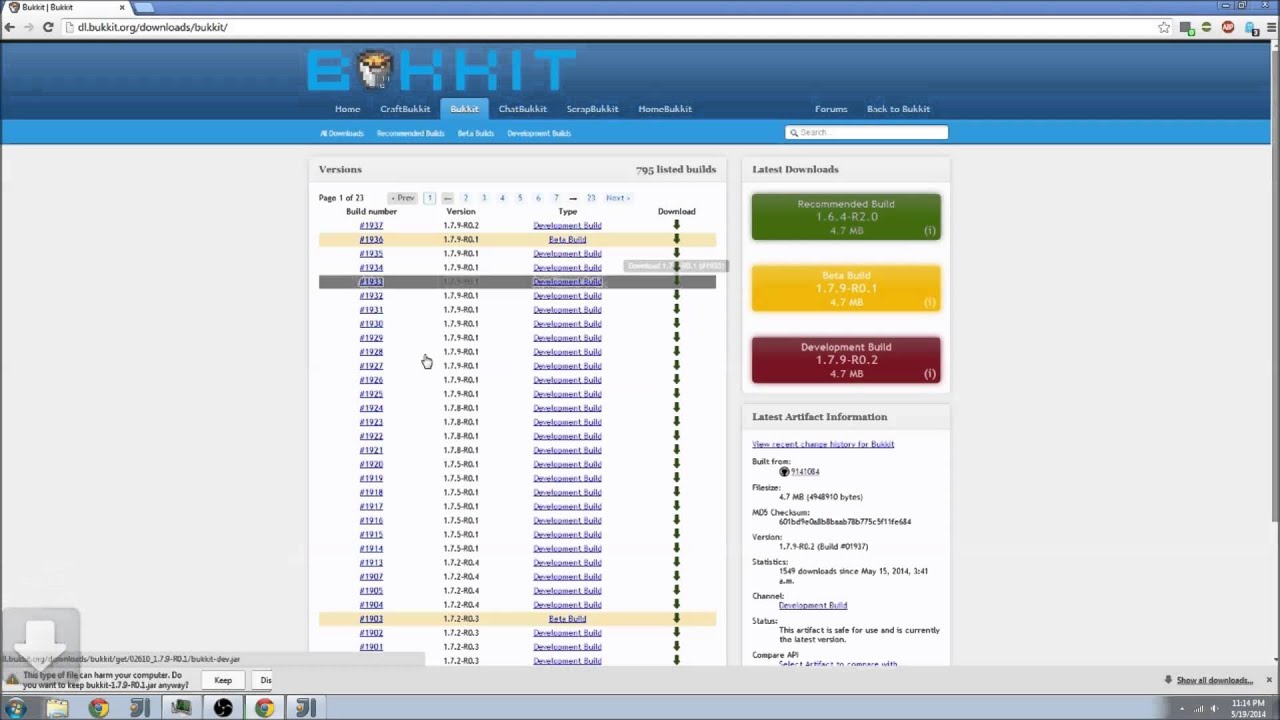This screenshot has height=720, width=1280.
Task: Click the red Development Build 1.7.9-R0.2 card
Action: point(846,360)
